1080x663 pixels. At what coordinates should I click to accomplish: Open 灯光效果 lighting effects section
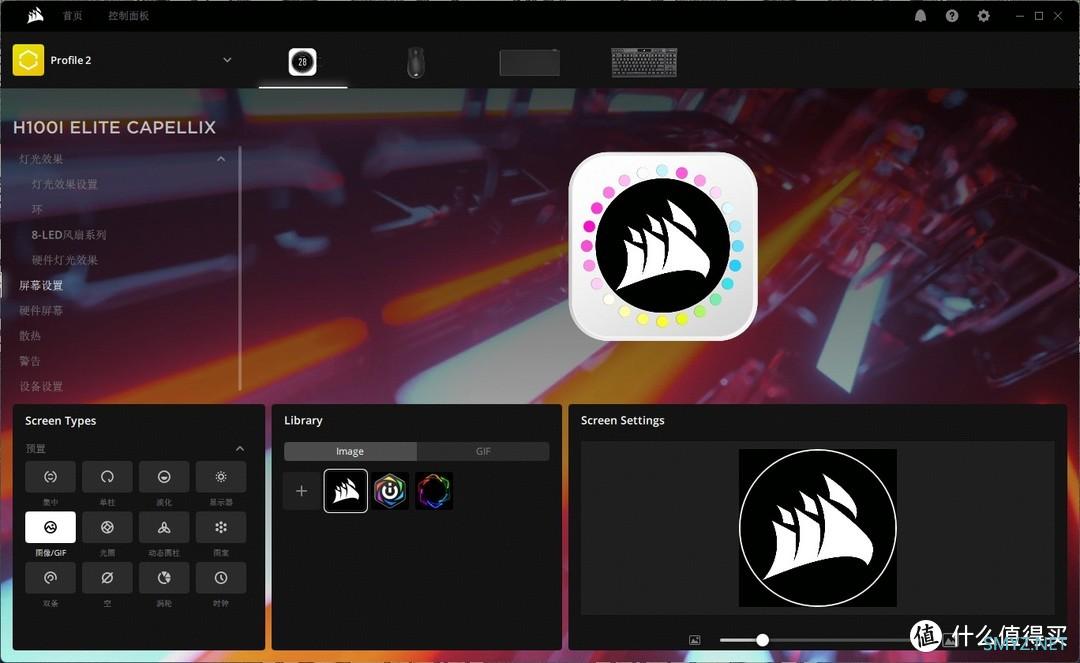point(41,159)
